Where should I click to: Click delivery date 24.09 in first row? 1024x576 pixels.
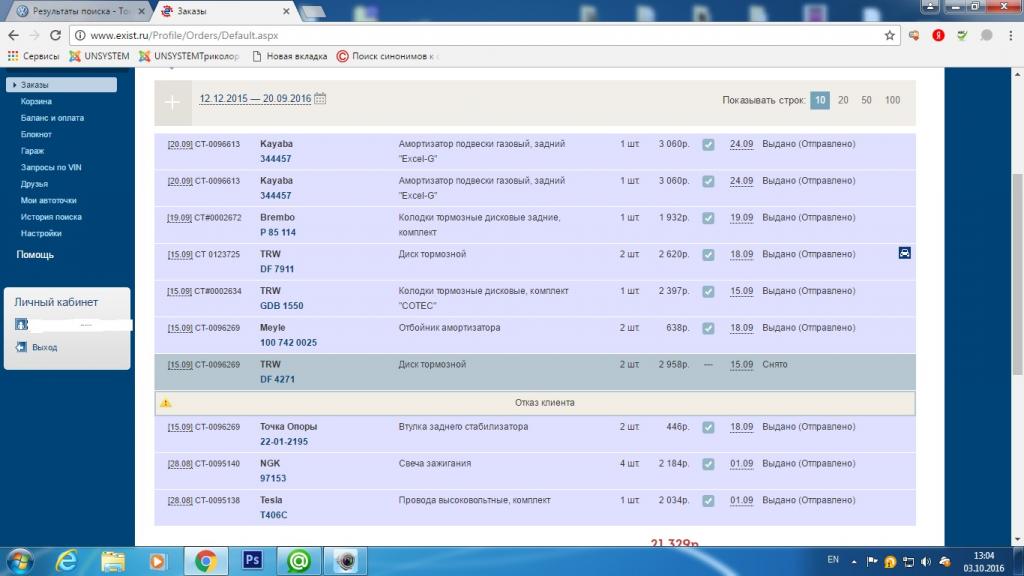(741, 144)
